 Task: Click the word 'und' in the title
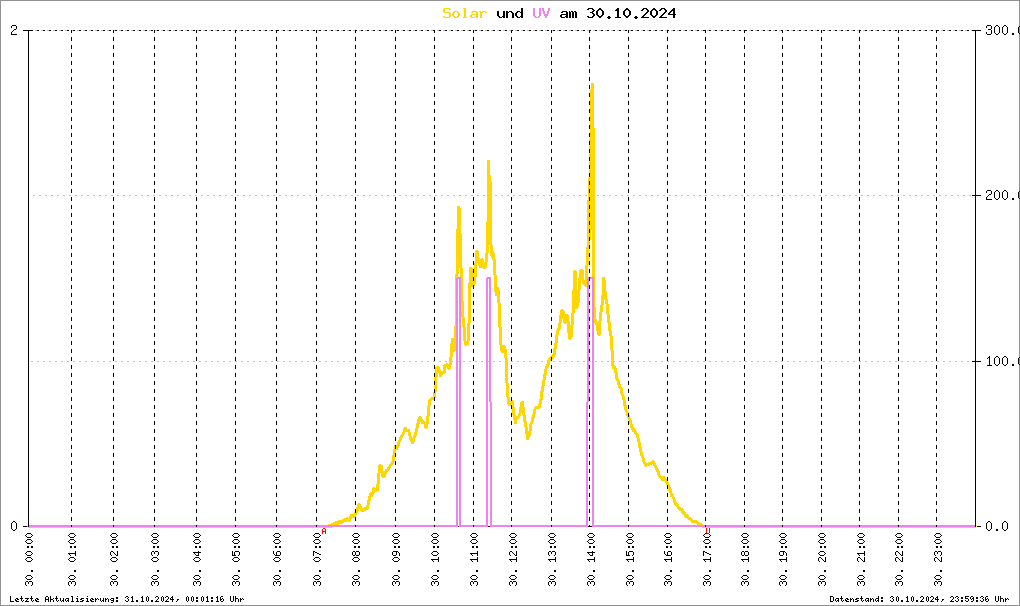(509, 13)
